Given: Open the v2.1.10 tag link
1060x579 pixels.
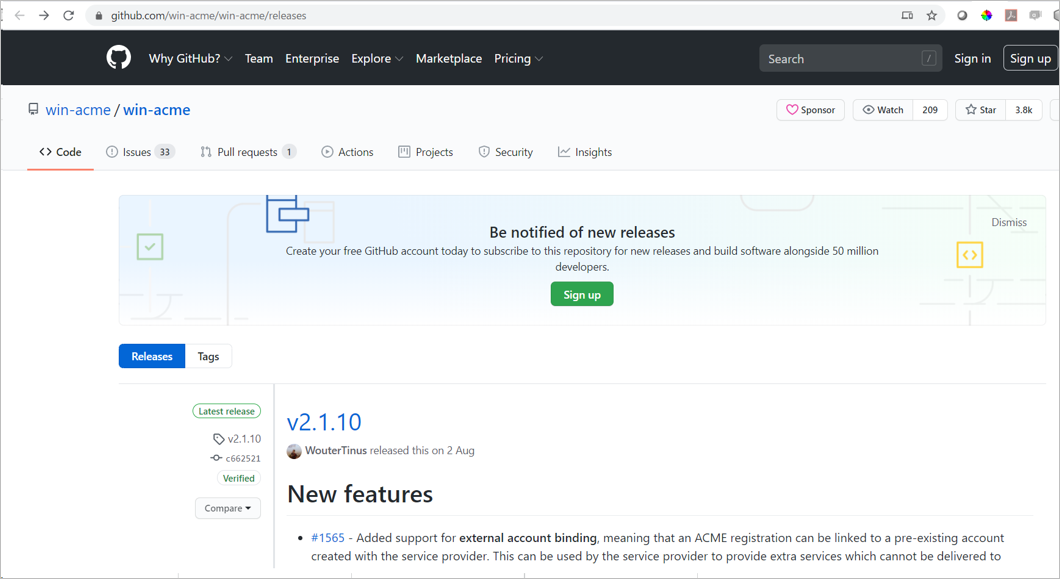Looking at the screenshot, I should pos(237,438).
